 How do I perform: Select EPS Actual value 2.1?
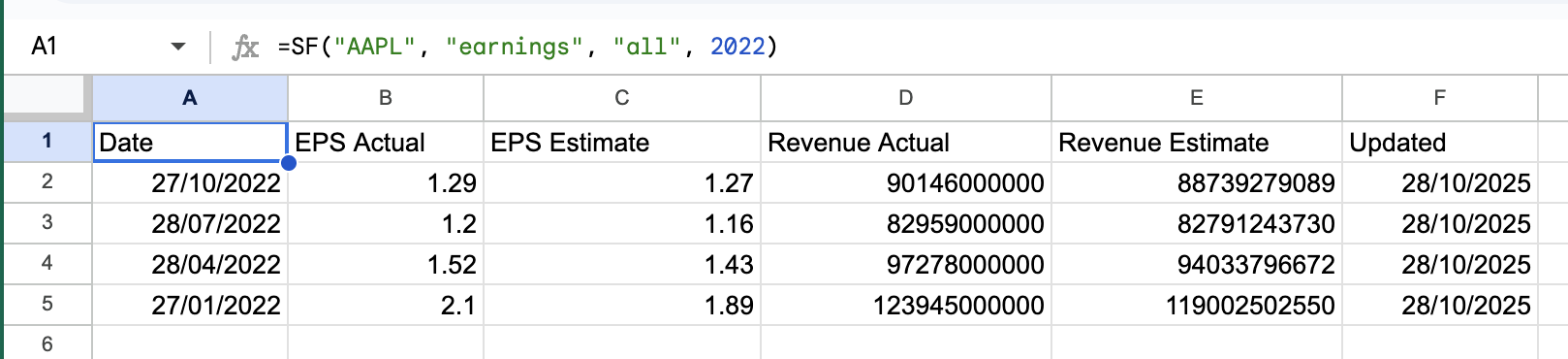[x=386, y=305]
